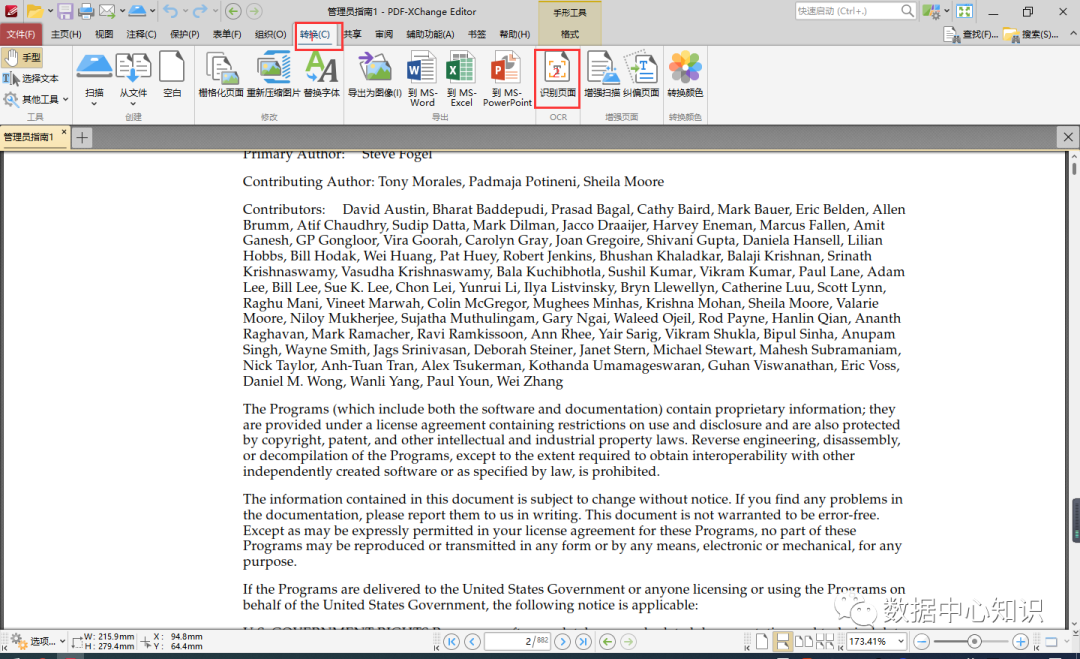
Task: Send the file by email envelope icon
Action: pyautogui.click(x=107, y=11)
